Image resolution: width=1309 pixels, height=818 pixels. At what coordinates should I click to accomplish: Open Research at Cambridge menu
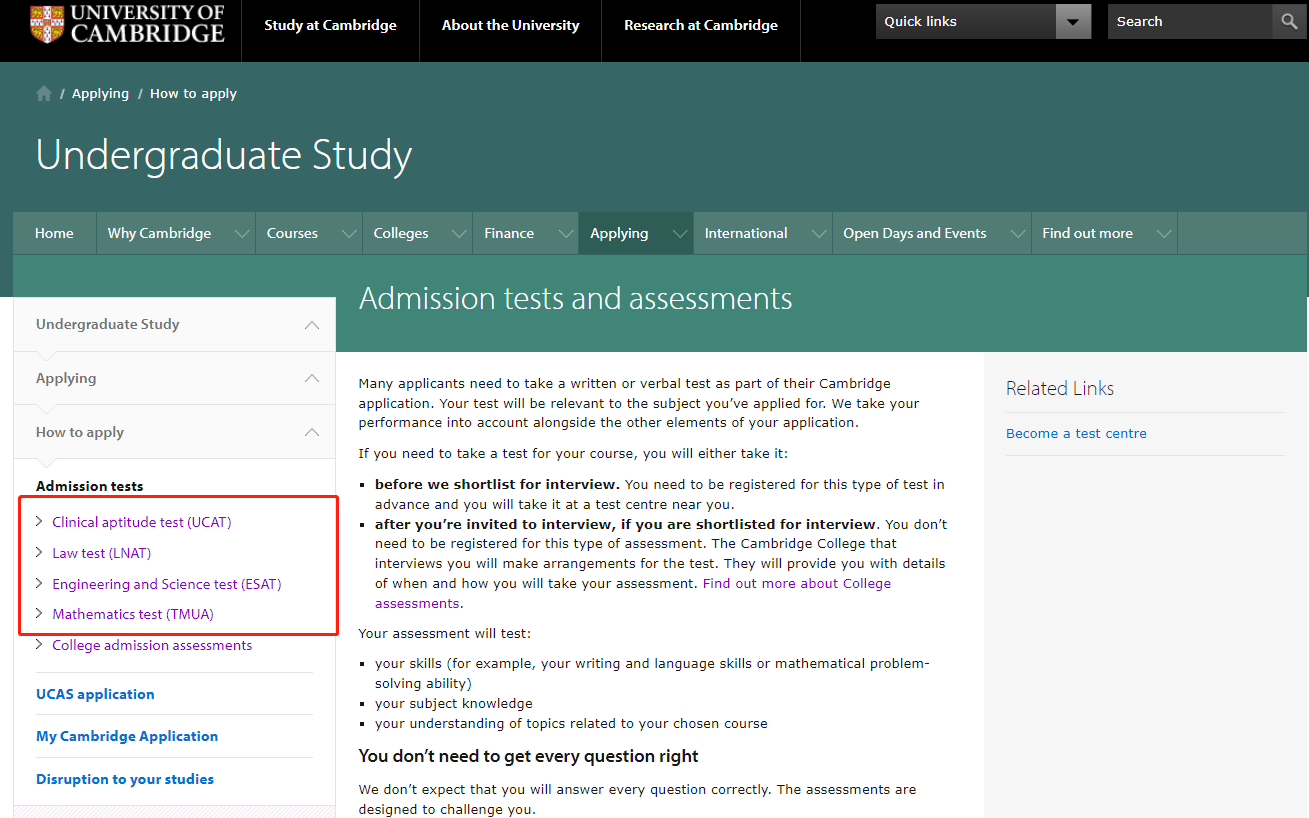click(x=700, y=25)
